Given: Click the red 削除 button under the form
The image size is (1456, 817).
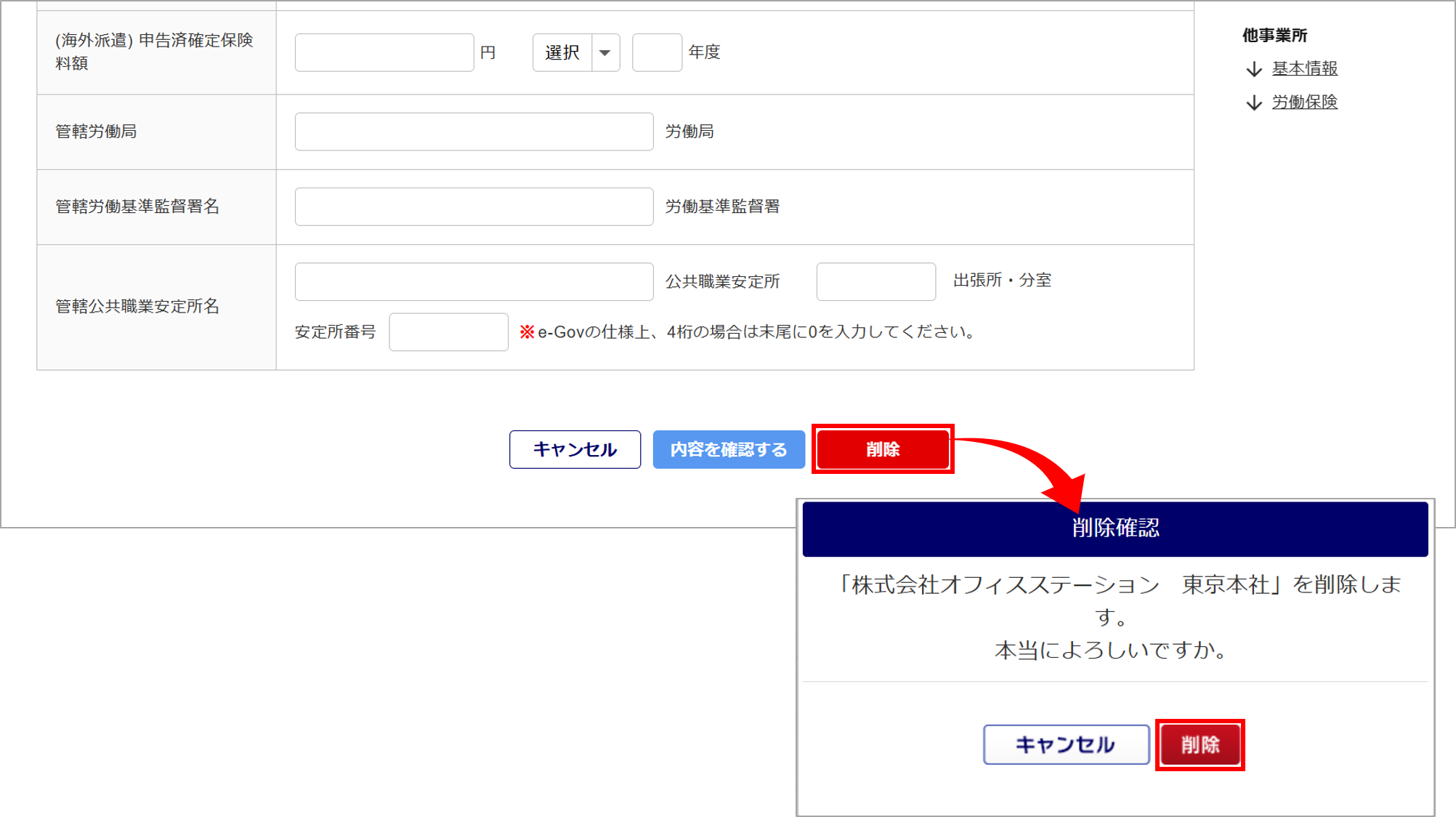Looking at the screenshot, I should 882,449.
